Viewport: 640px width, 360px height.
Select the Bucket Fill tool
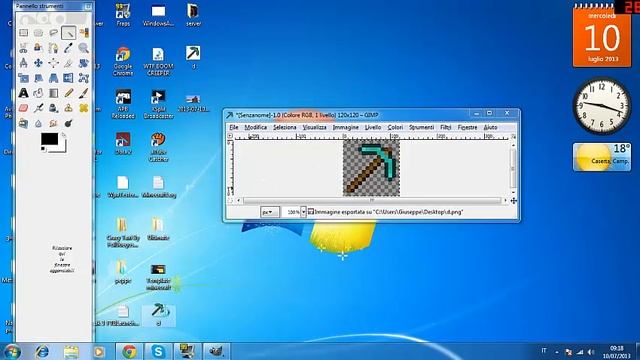click(38, 93)
